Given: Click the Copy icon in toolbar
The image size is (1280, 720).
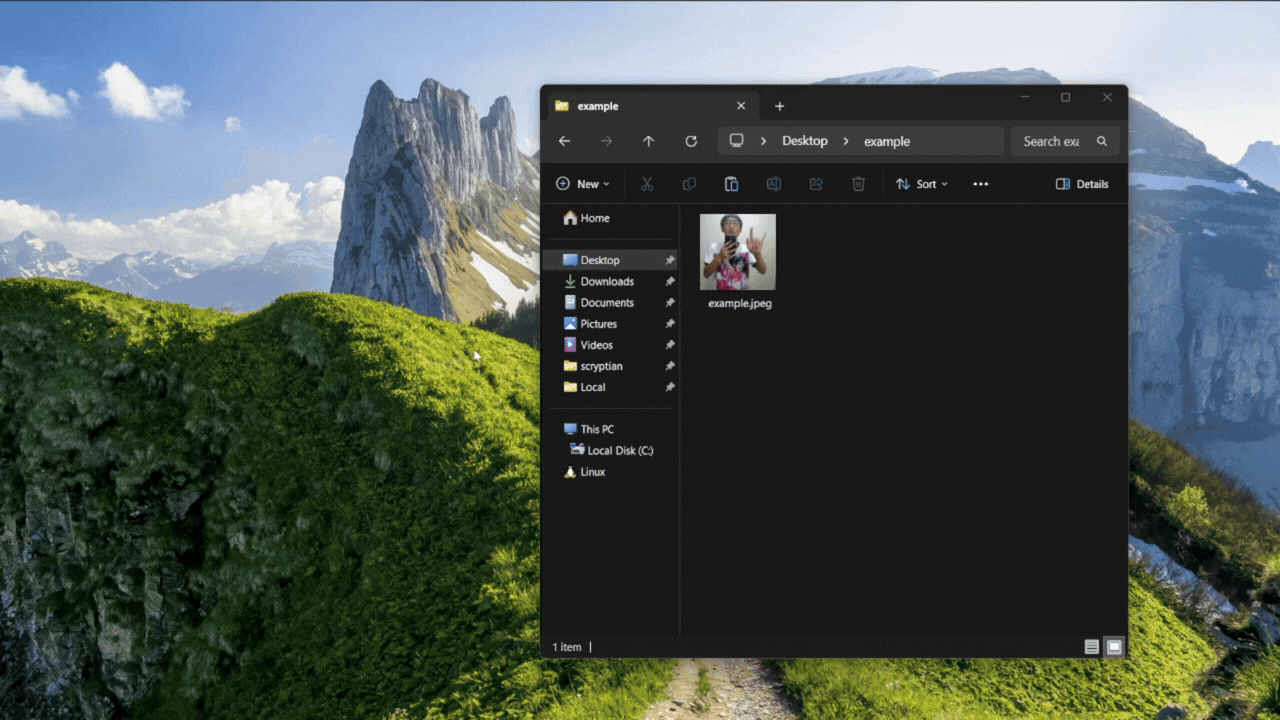Looking at the screenshot, I should 689,184.
